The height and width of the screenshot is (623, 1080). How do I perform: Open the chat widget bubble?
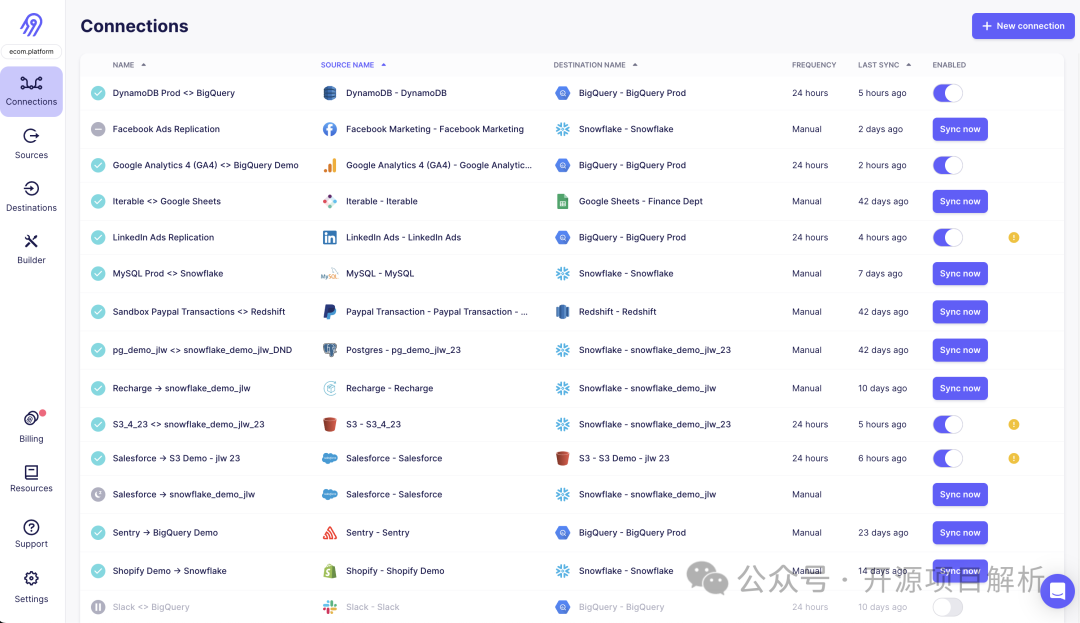pos(1057,591)
